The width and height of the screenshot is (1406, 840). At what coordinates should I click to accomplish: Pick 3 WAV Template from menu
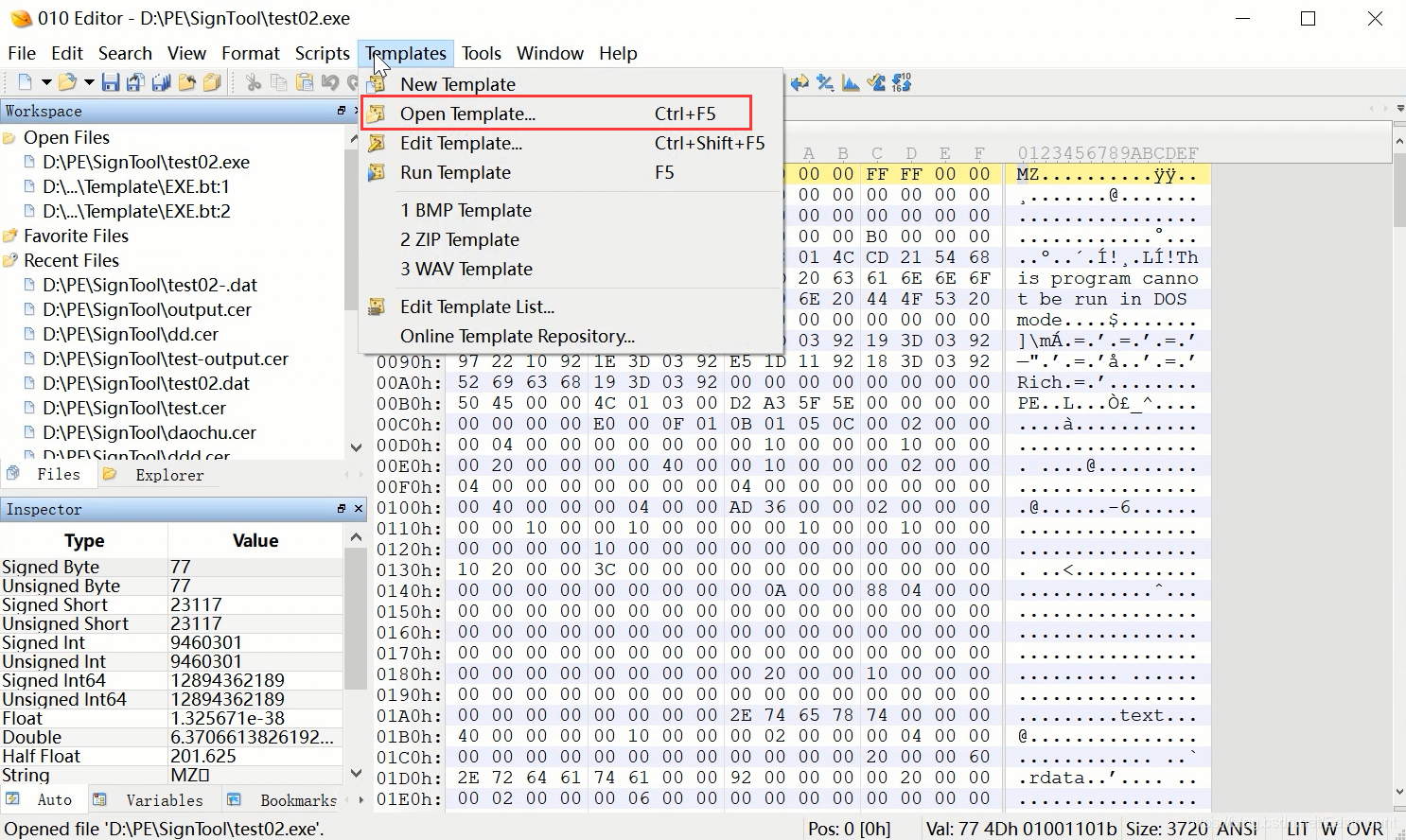coord(571,269)
